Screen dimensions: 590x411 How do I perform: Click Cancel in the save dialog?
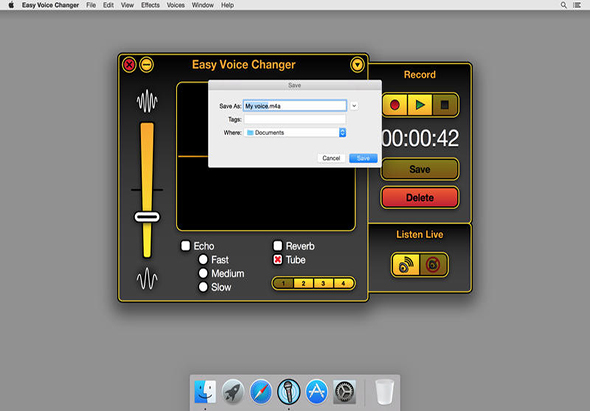click(x=331, y=158)
